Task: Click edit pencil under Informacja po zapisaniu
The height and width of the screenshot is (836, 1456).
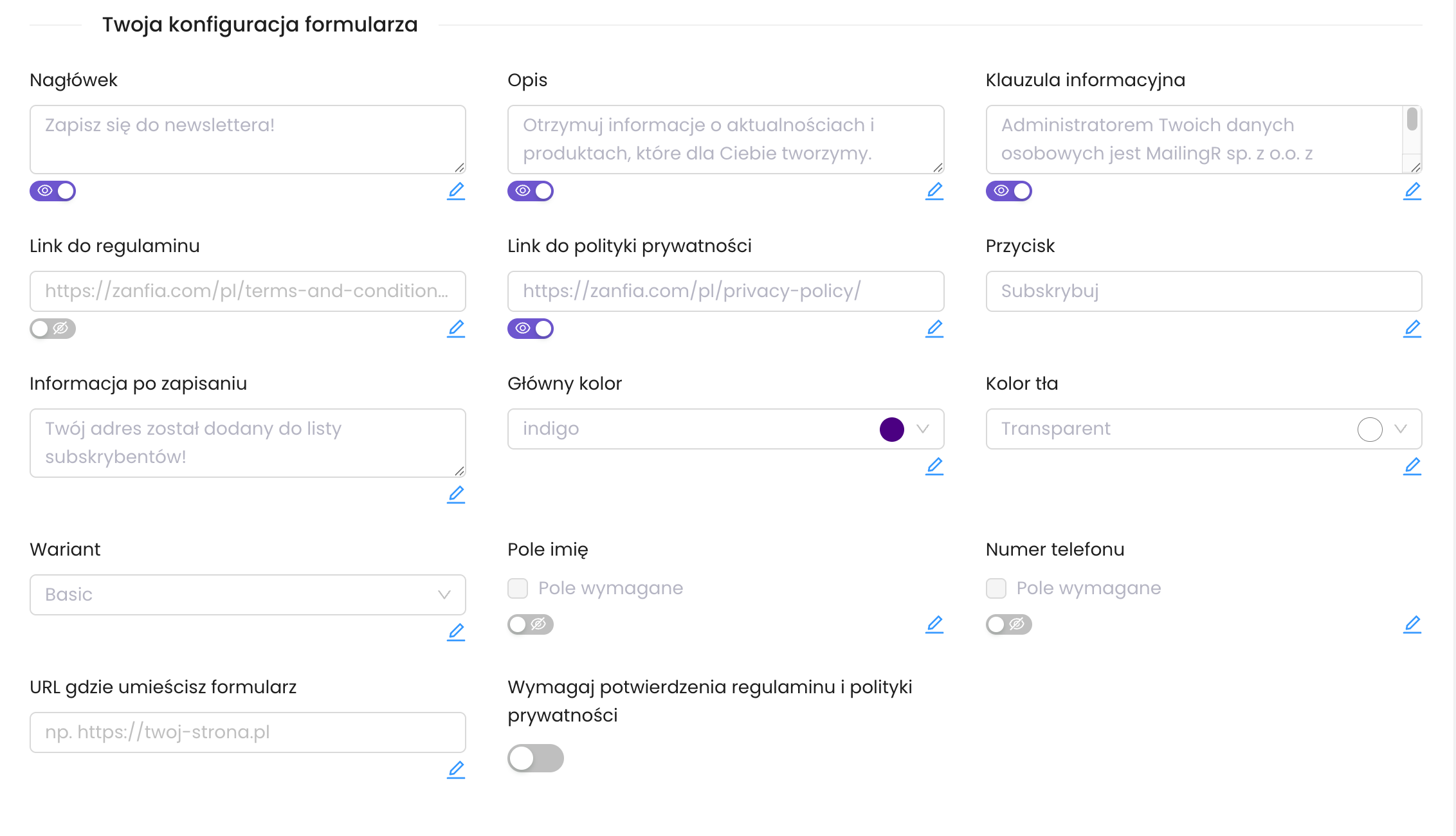Action: (456, 495)
